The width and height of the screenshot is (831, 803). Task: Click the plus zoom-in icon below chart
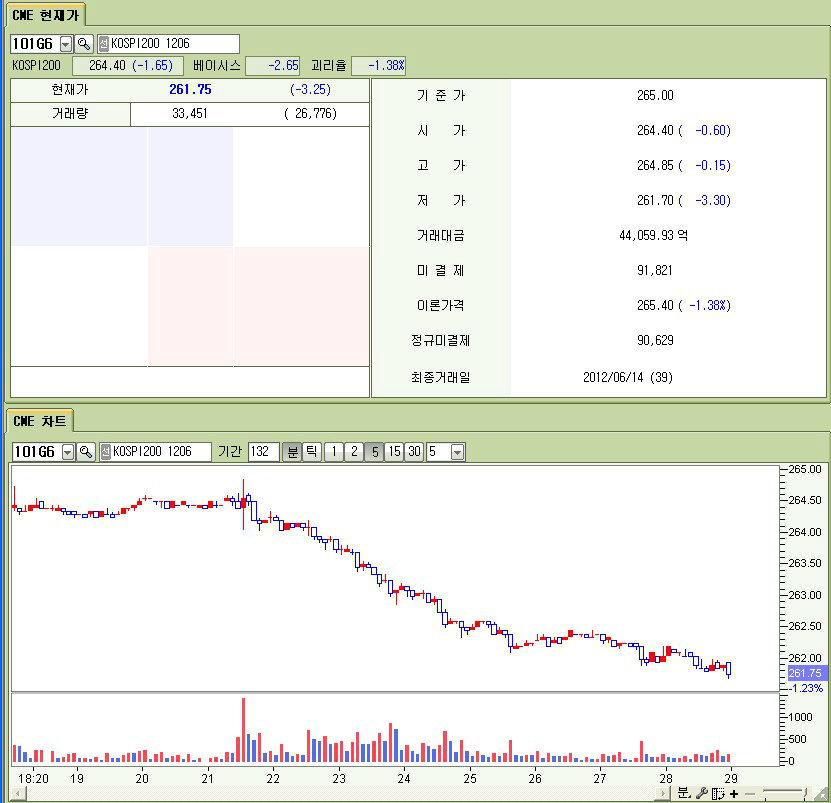pos(735,793)
